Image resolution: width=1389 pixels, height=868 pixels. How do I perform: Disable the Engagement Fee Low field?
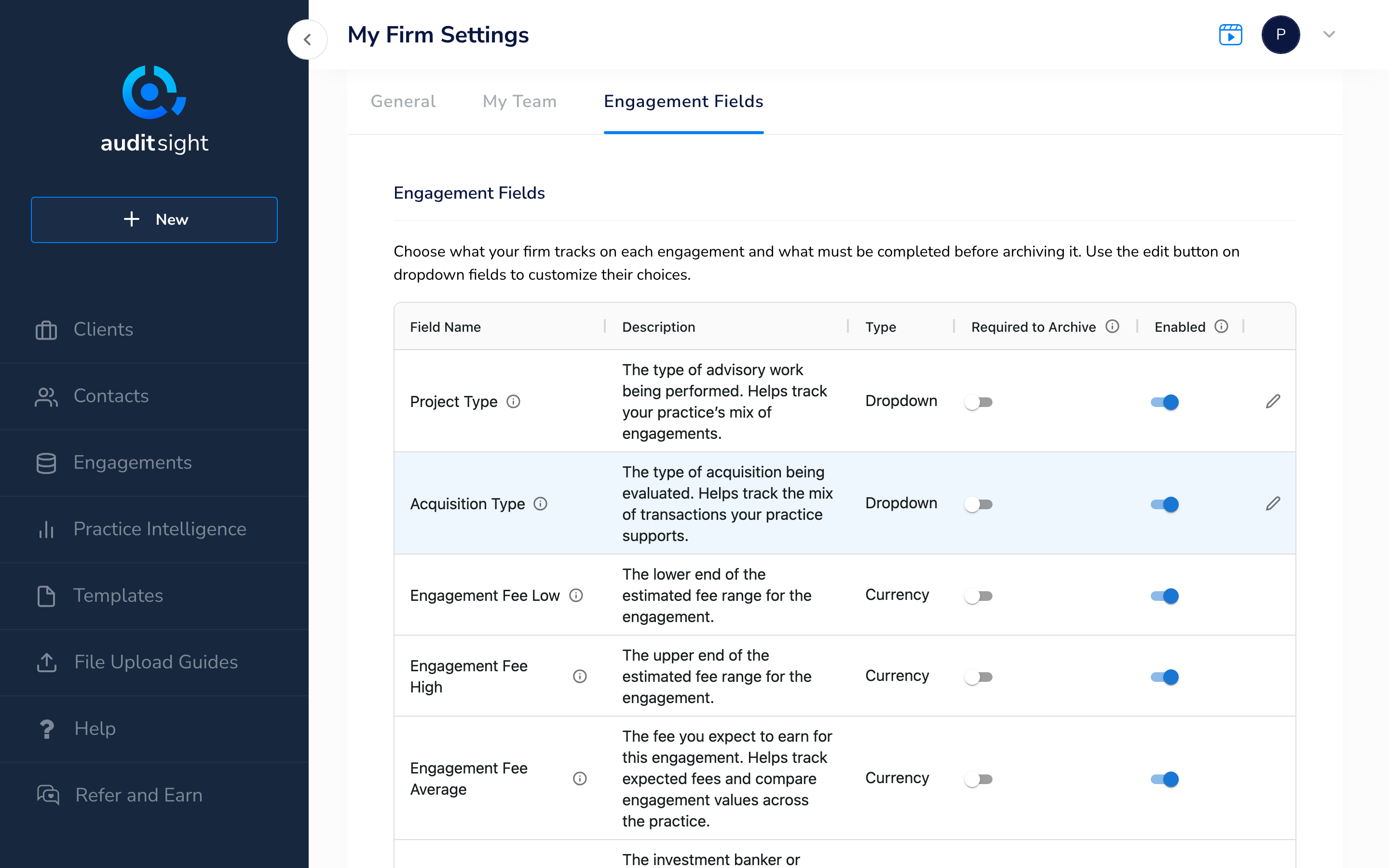point(1165,596)
